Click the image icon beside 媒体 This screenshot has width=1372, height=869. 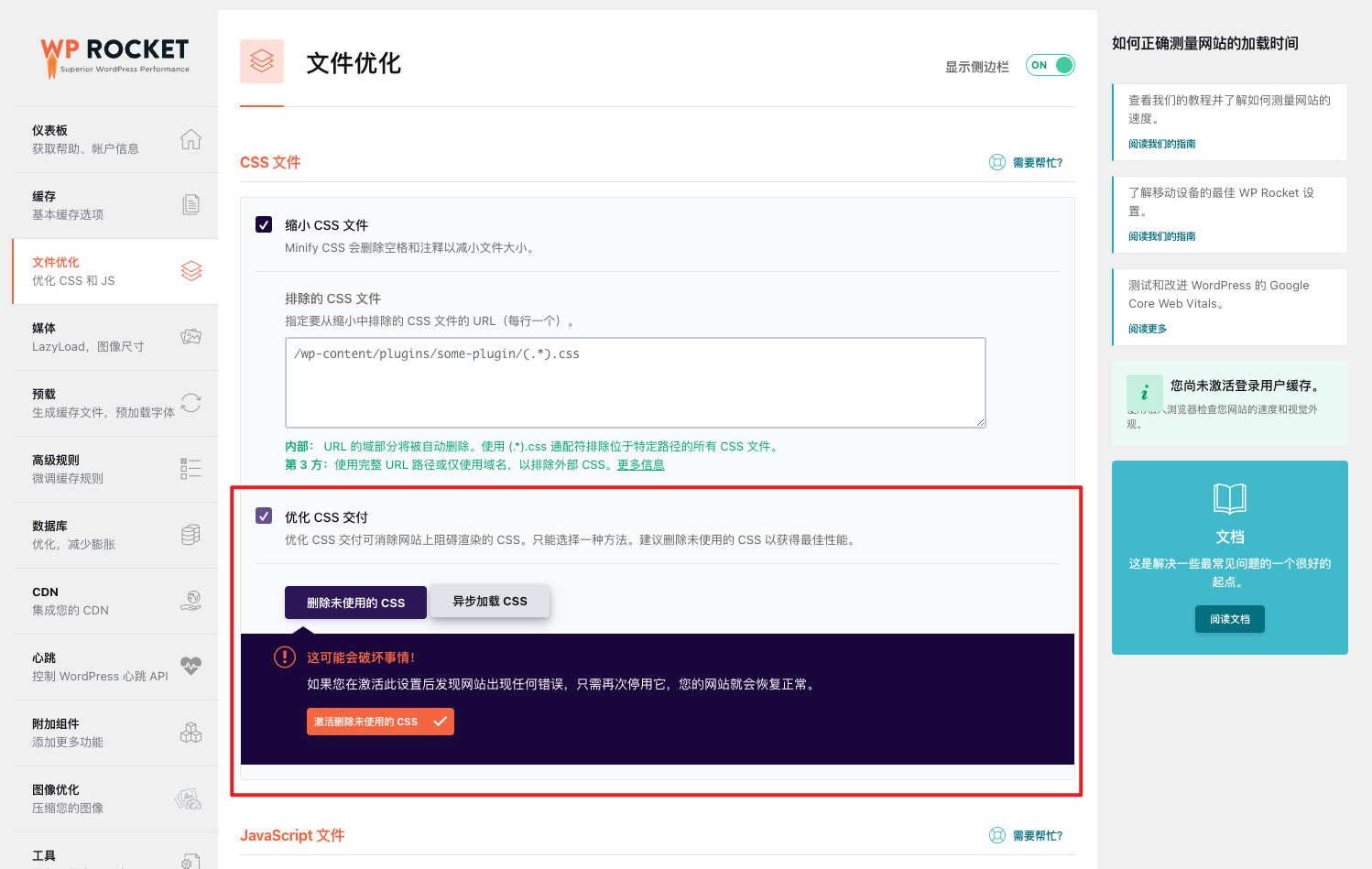tap(191, 337)
